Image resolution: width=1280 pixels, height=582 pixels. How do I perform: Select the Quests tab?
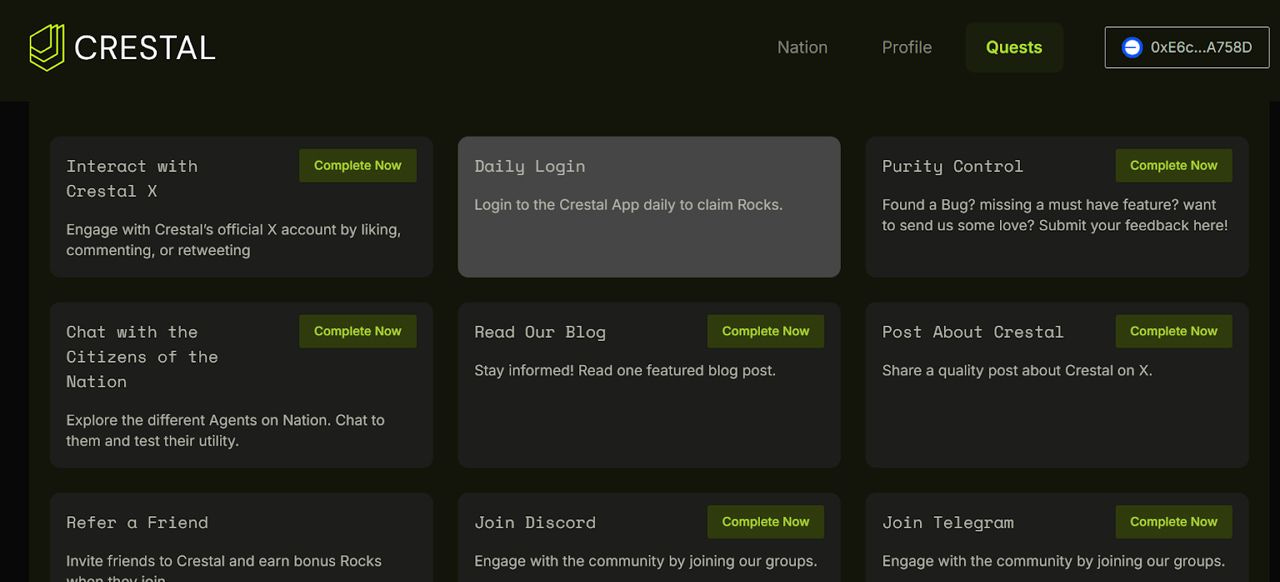point(1014,47)
